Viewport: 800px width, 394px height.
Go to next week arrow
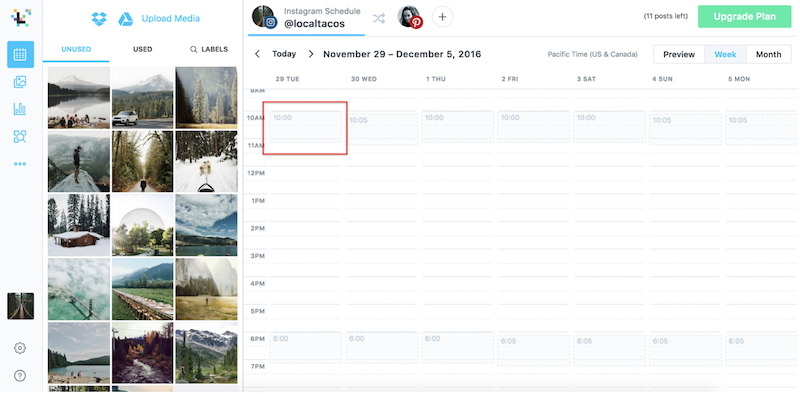pyautogui.click(x=311, y=54)
